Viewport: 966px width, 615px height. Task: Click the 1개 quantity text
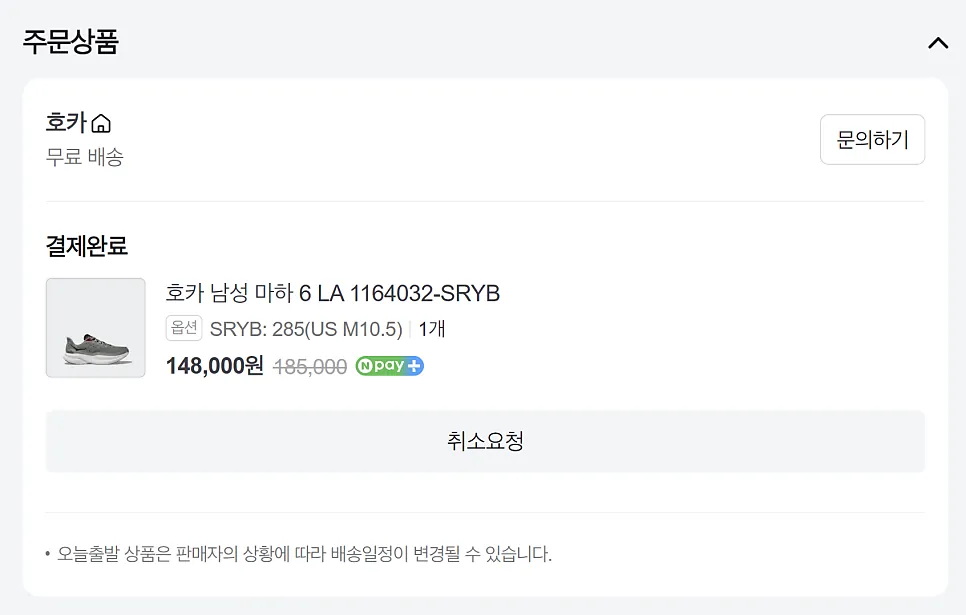(432, 329)
